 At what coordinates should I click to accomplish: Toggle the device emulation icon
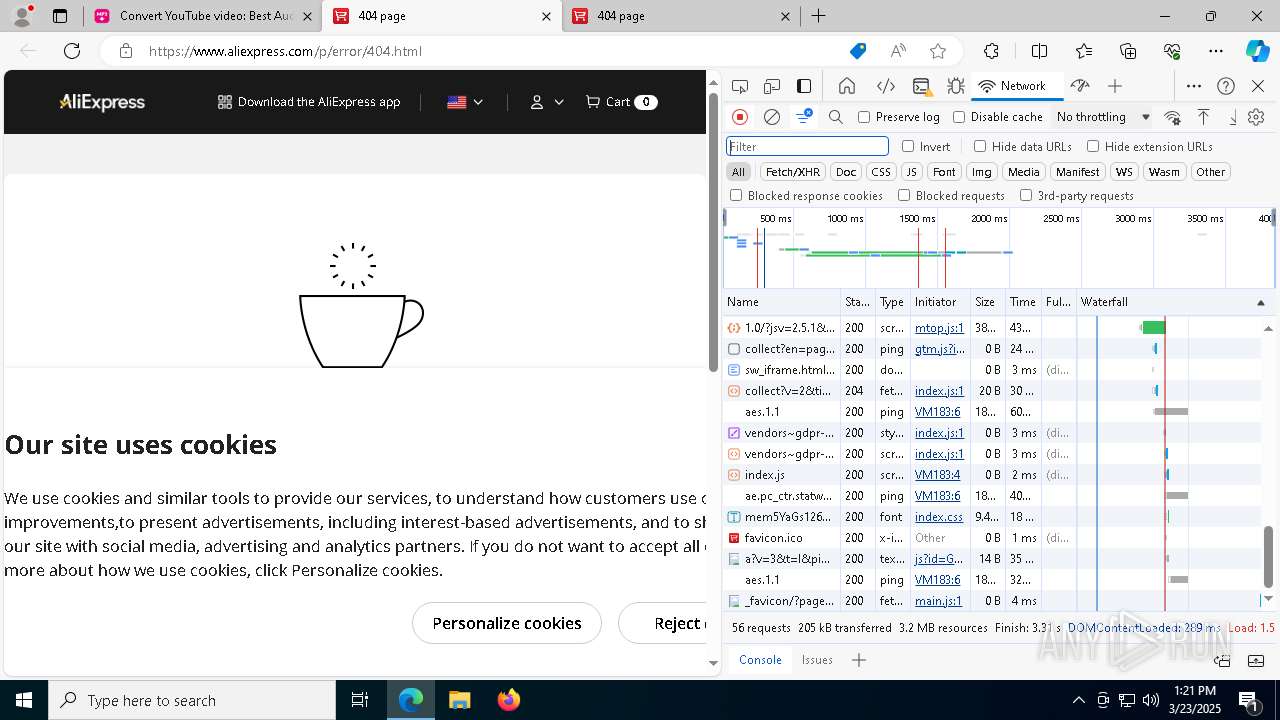pos(772,86)
